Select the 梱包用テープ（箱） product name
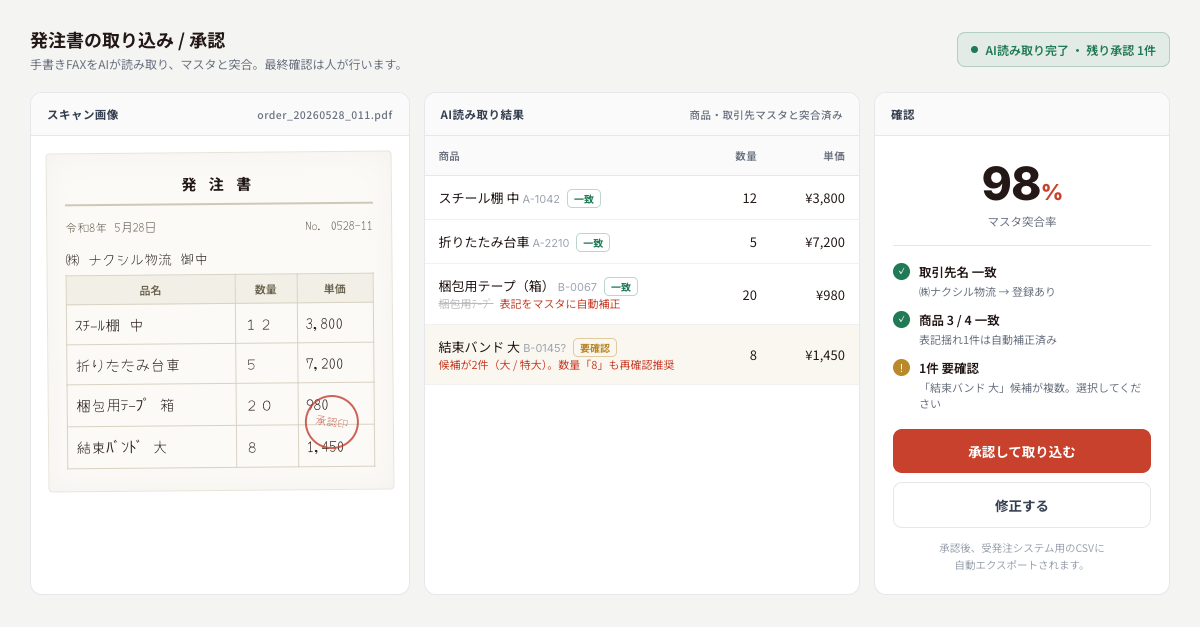Screen dimensions: 1200x627 (495, 286)
